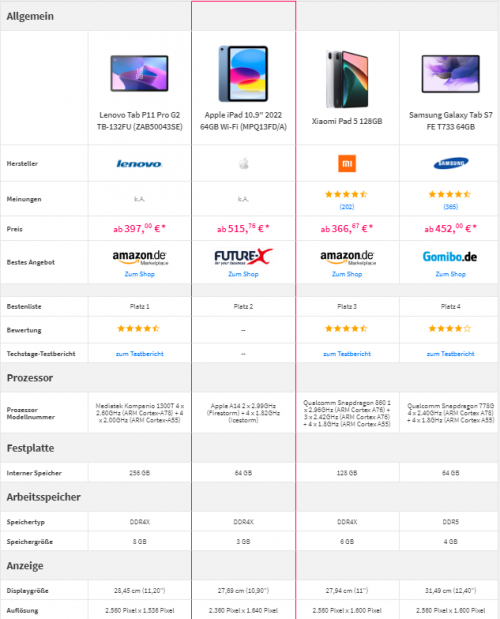Click the price ab 515,76 € for iPad

pos(243,228)
